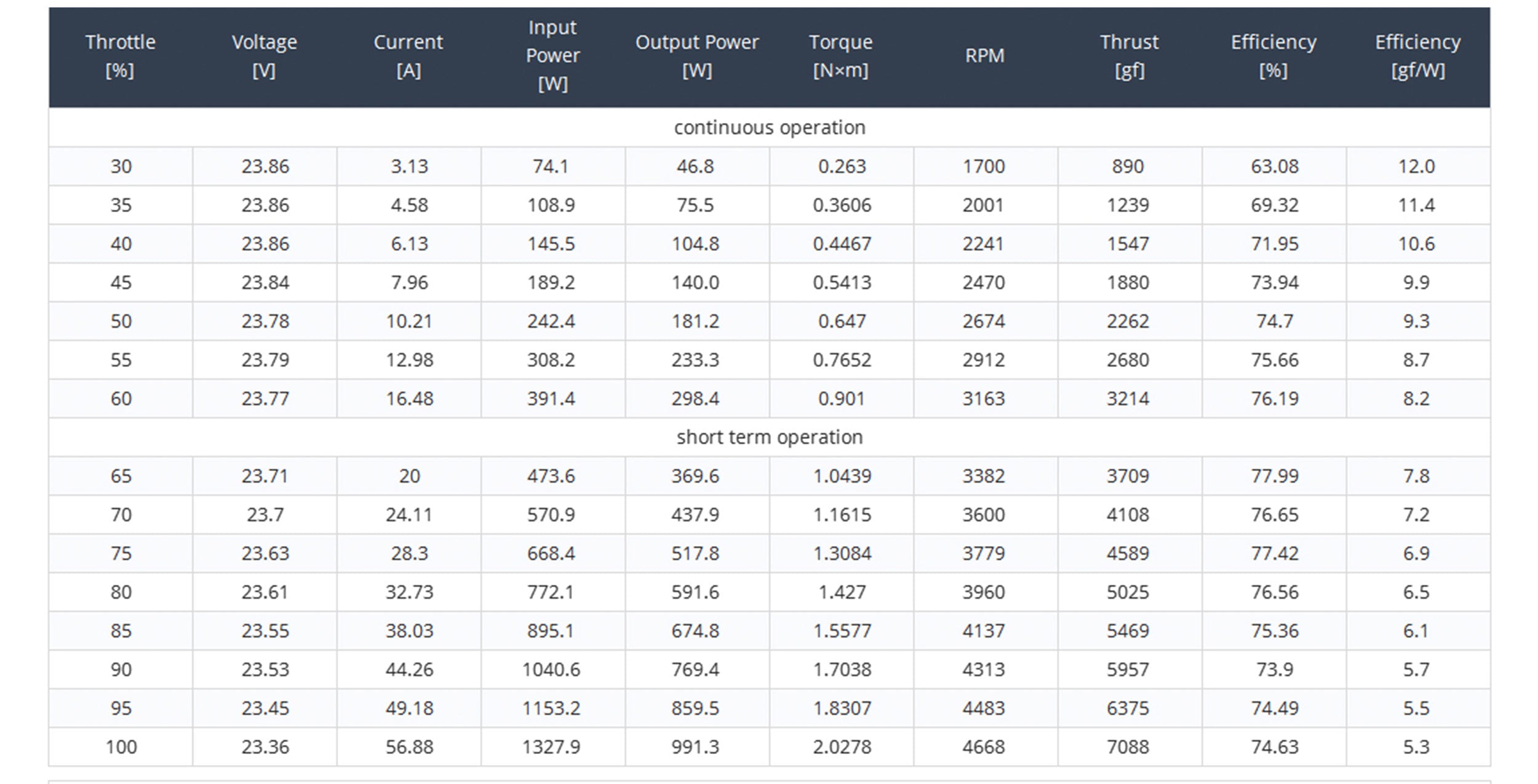
Task: Click the Current [A] header cell
Action: click(x=408, y=56)
